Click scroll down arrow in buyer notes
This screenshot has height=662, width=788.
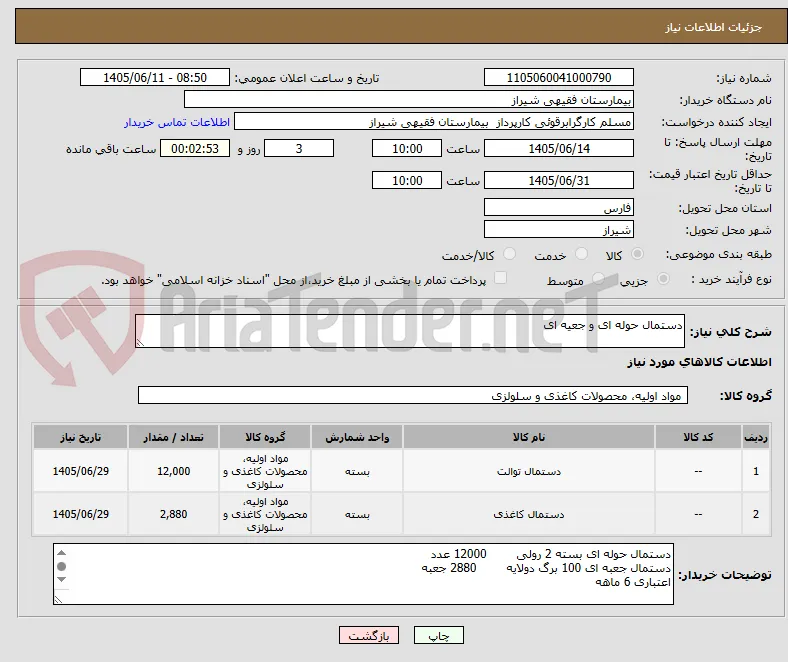[61, 580]
